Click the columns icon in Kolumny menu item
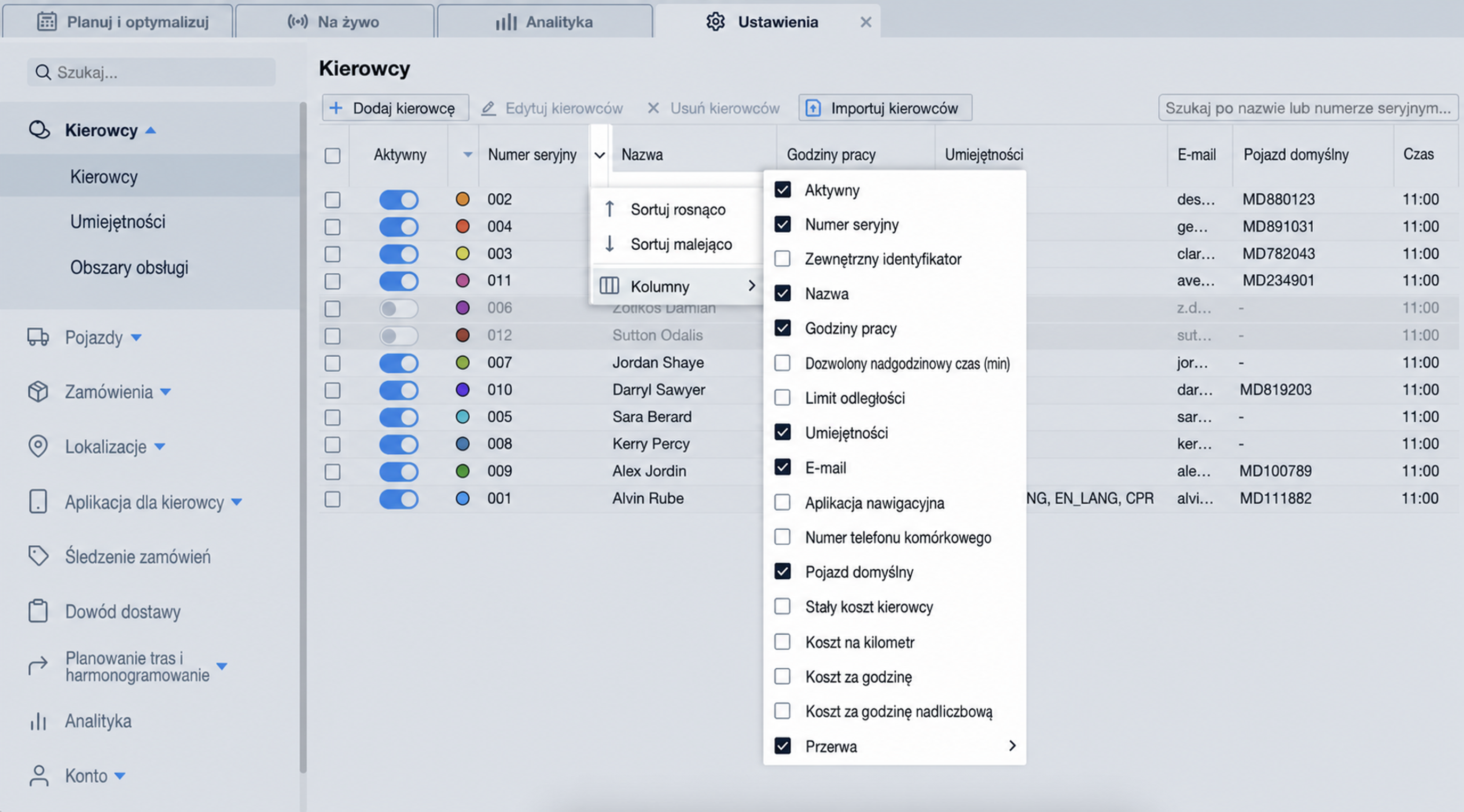The image size is (1464, 812). [609, 285]
